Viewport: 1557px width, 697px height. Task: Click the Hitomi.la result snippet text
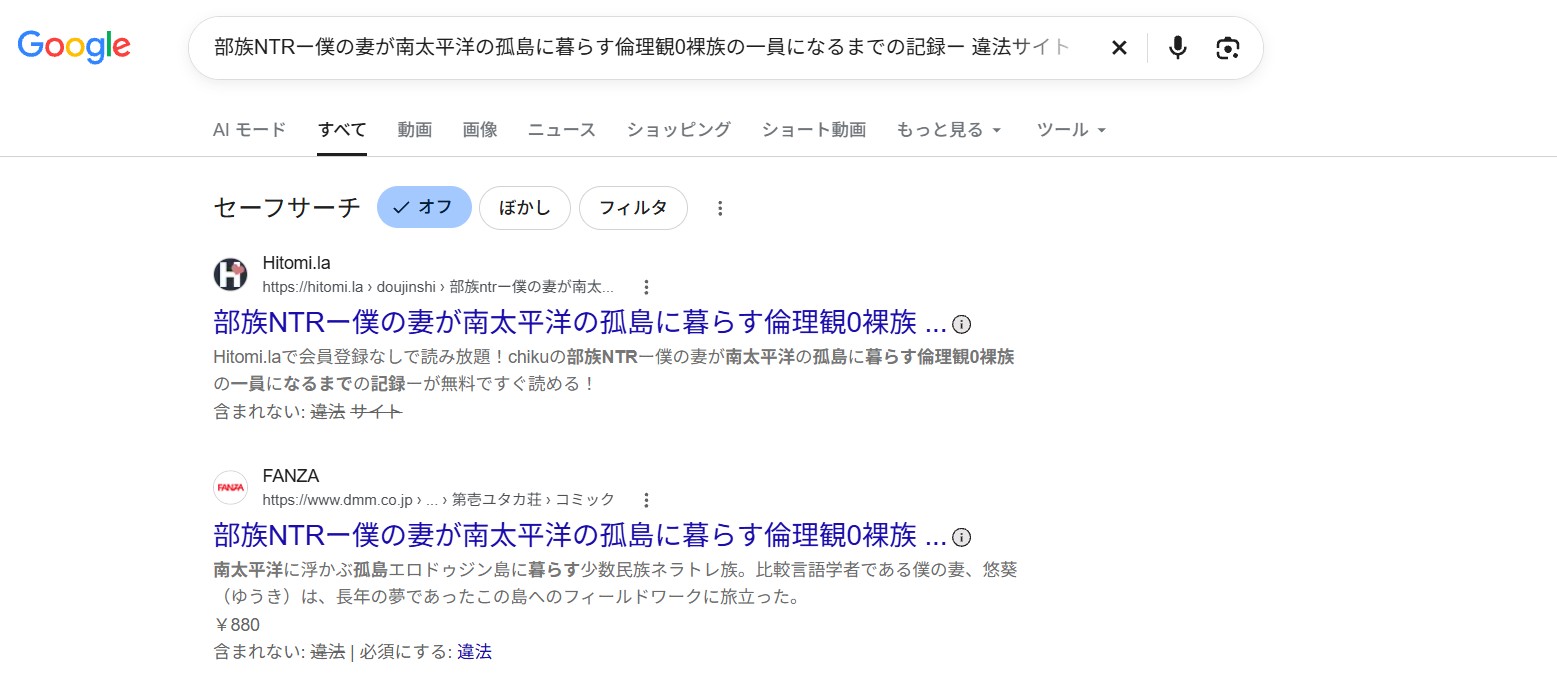click(614, 370)
